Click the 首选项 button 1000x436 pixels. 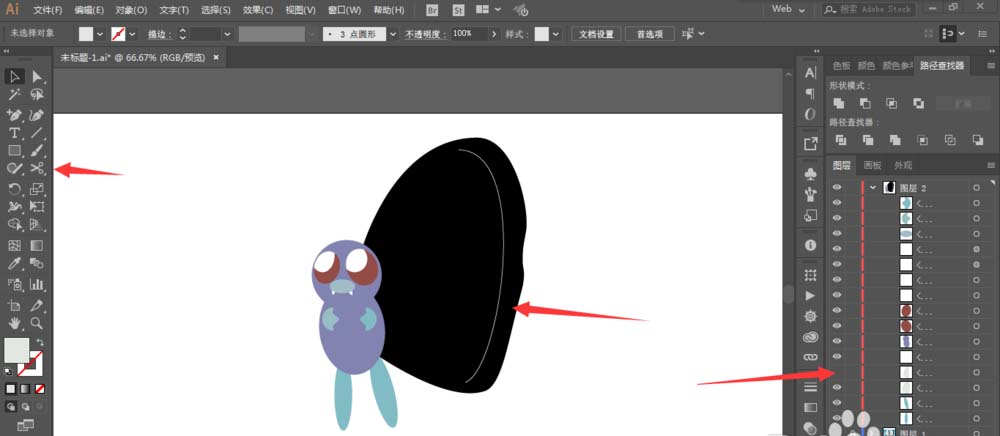(649, 34)
